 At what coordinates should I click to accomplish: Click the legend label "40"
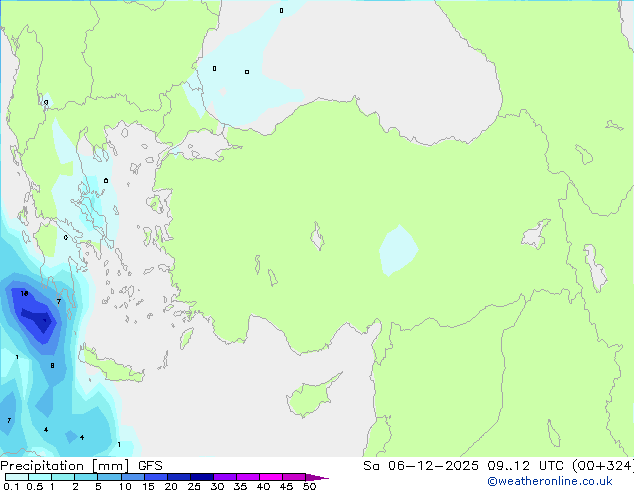263,486
